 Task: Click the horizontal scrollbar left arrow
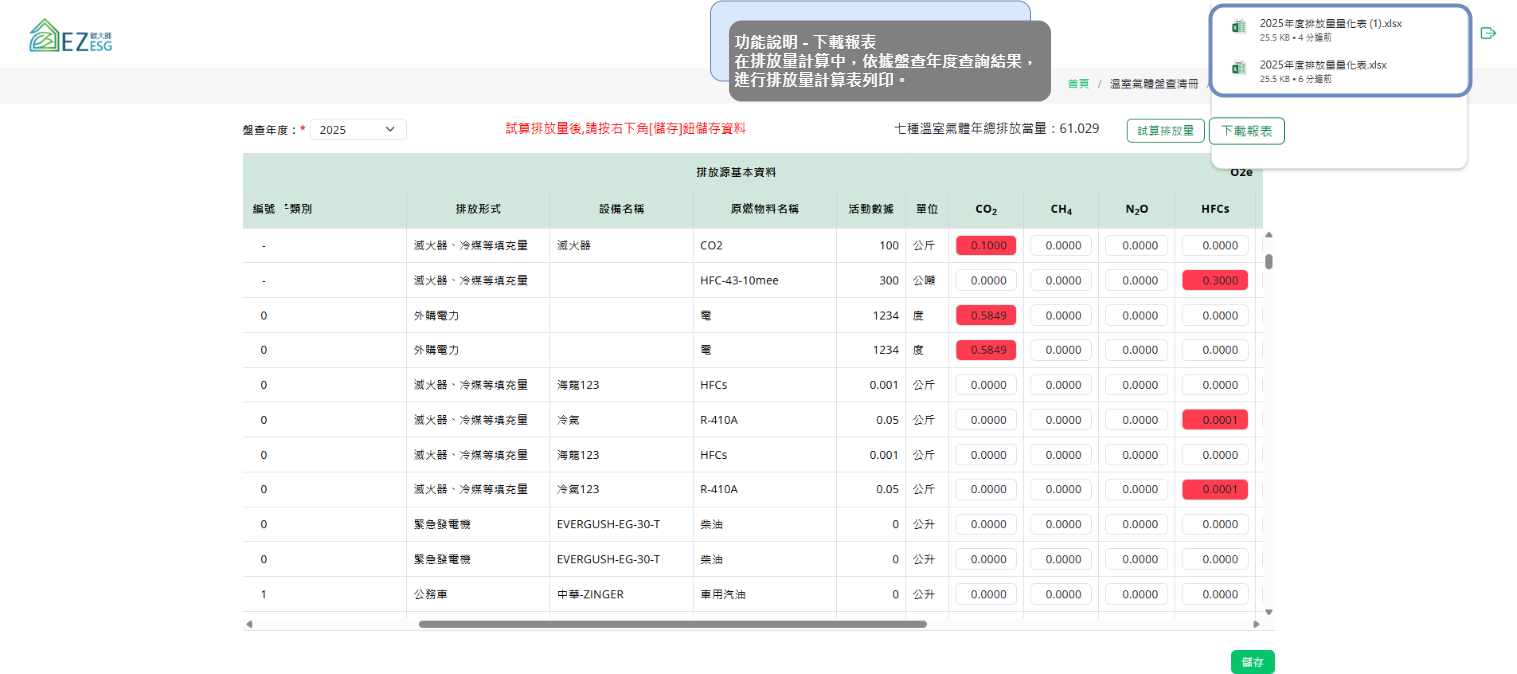coord(249,624)
